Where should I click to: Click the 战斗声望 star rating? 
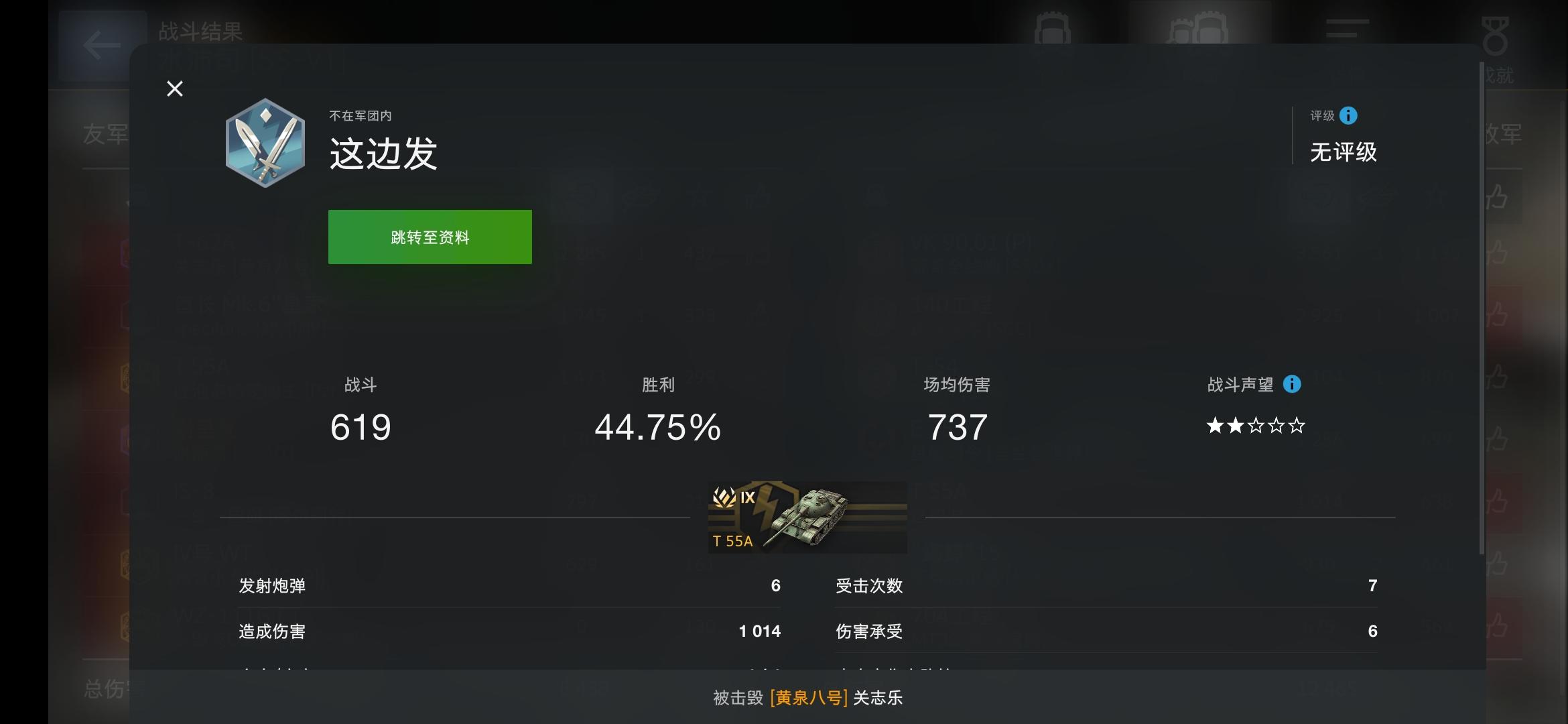1256,426
